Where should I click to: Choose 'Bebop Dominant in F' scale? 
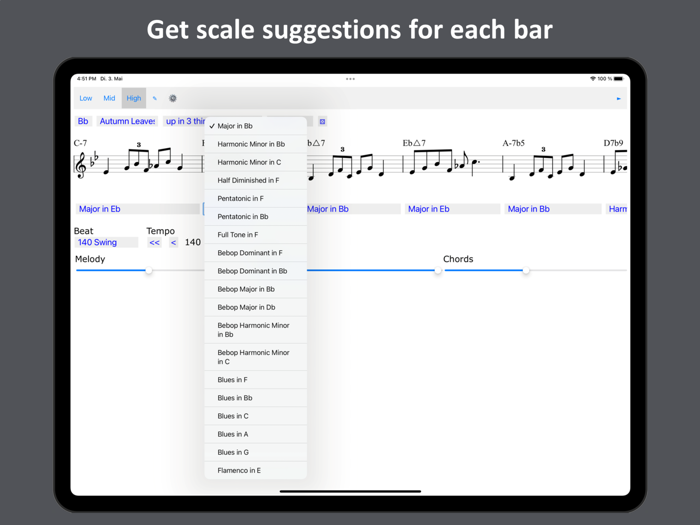(x=255, y=253)
